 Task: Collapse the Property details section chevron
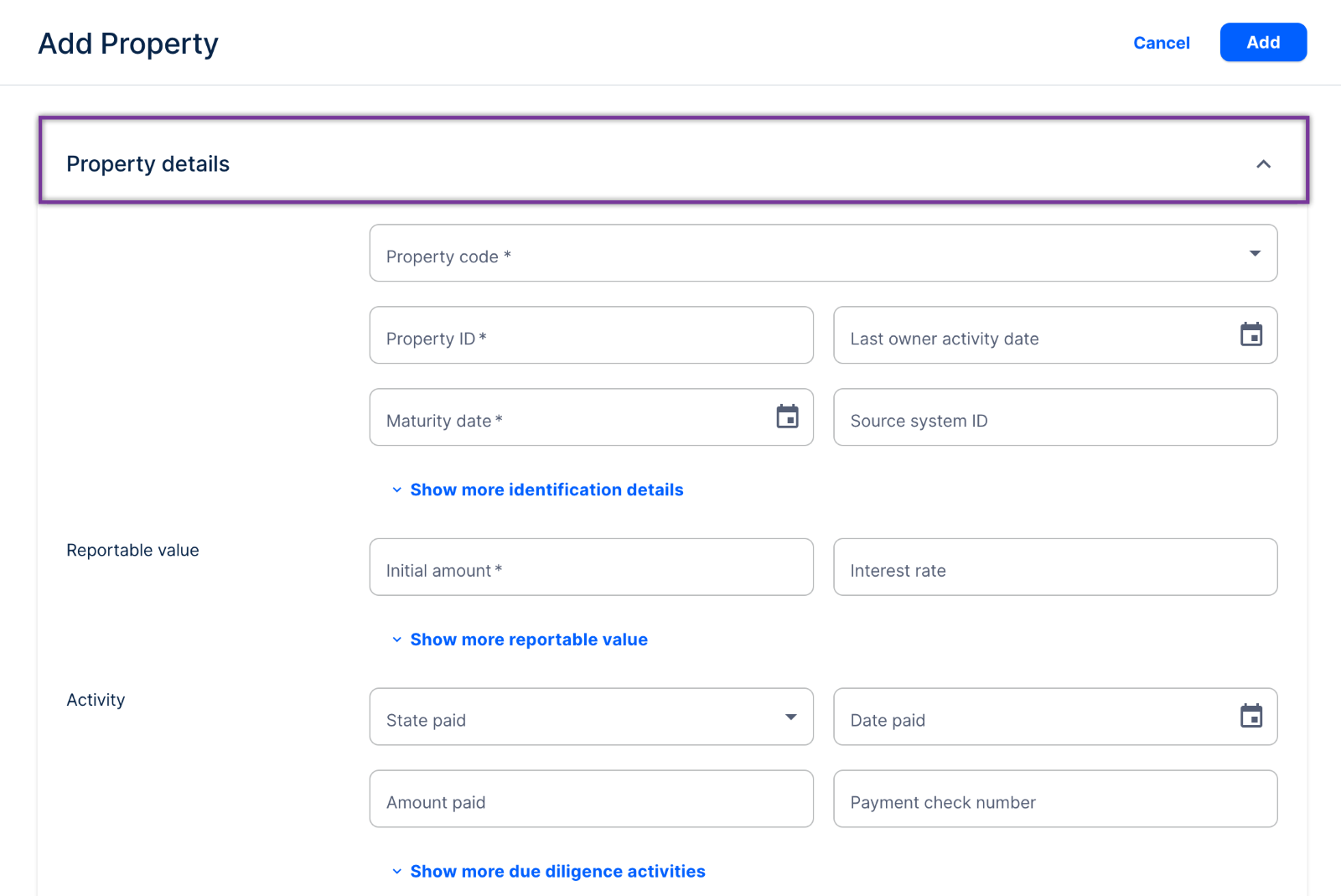[1263, 164]
